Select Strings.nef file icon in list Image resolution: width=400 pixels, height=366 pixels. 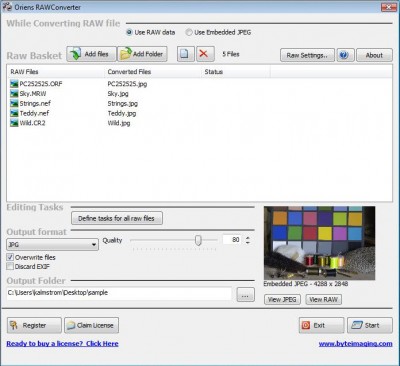tap(14, 103)
